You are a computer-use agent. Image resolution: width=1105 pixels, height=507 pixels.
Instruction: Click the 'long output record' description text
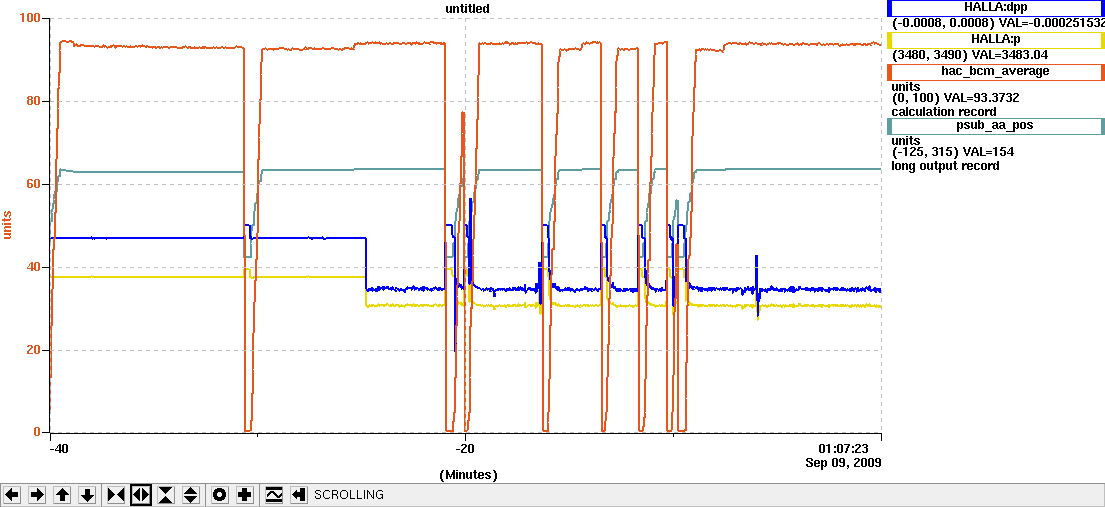point(945,166)
